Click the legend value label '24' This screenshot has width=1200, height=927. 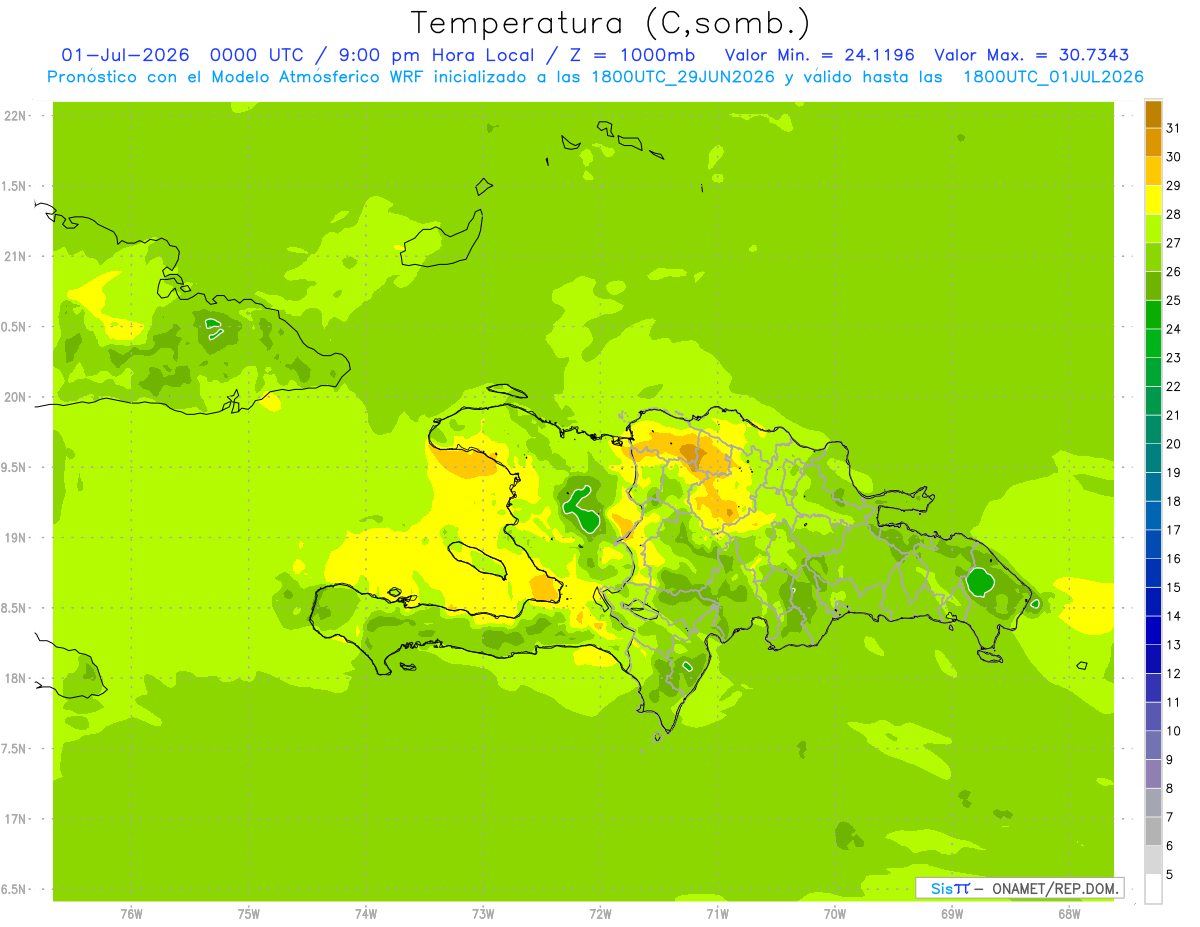coord(1174,329)
